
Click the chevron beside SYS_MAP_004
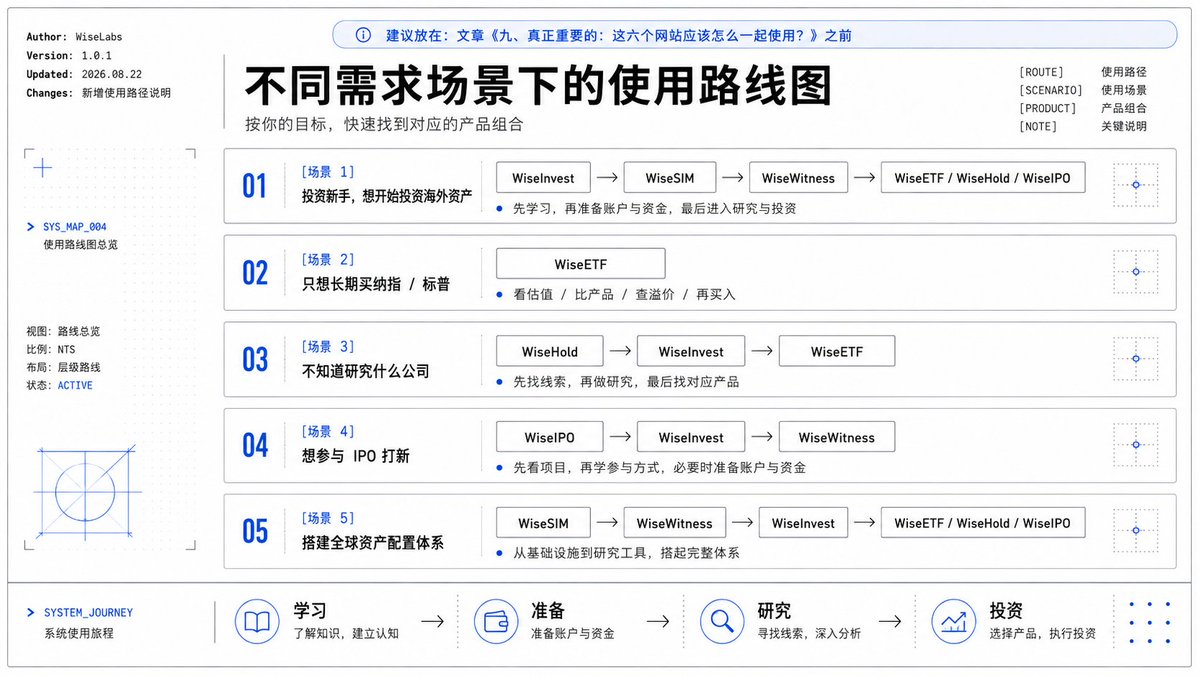coord(31,226)
